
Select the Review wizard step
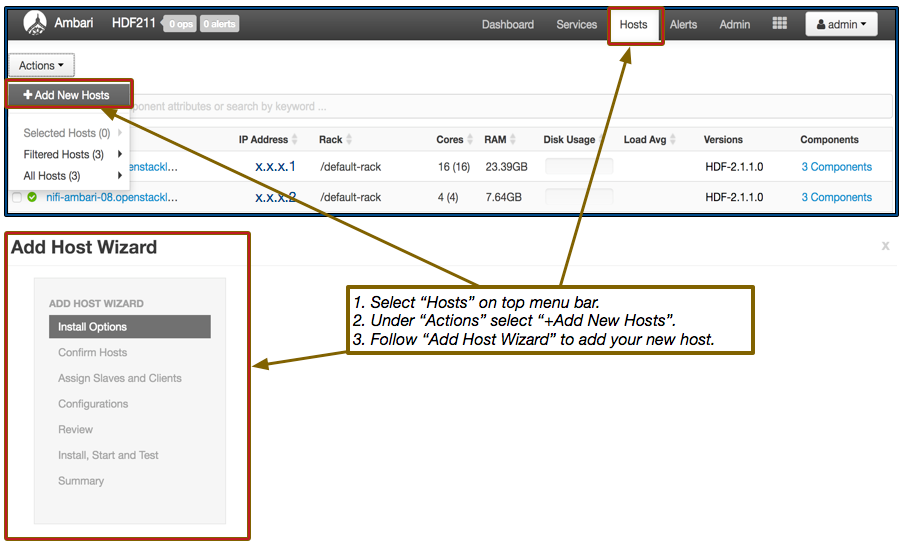tap(75, 429)
